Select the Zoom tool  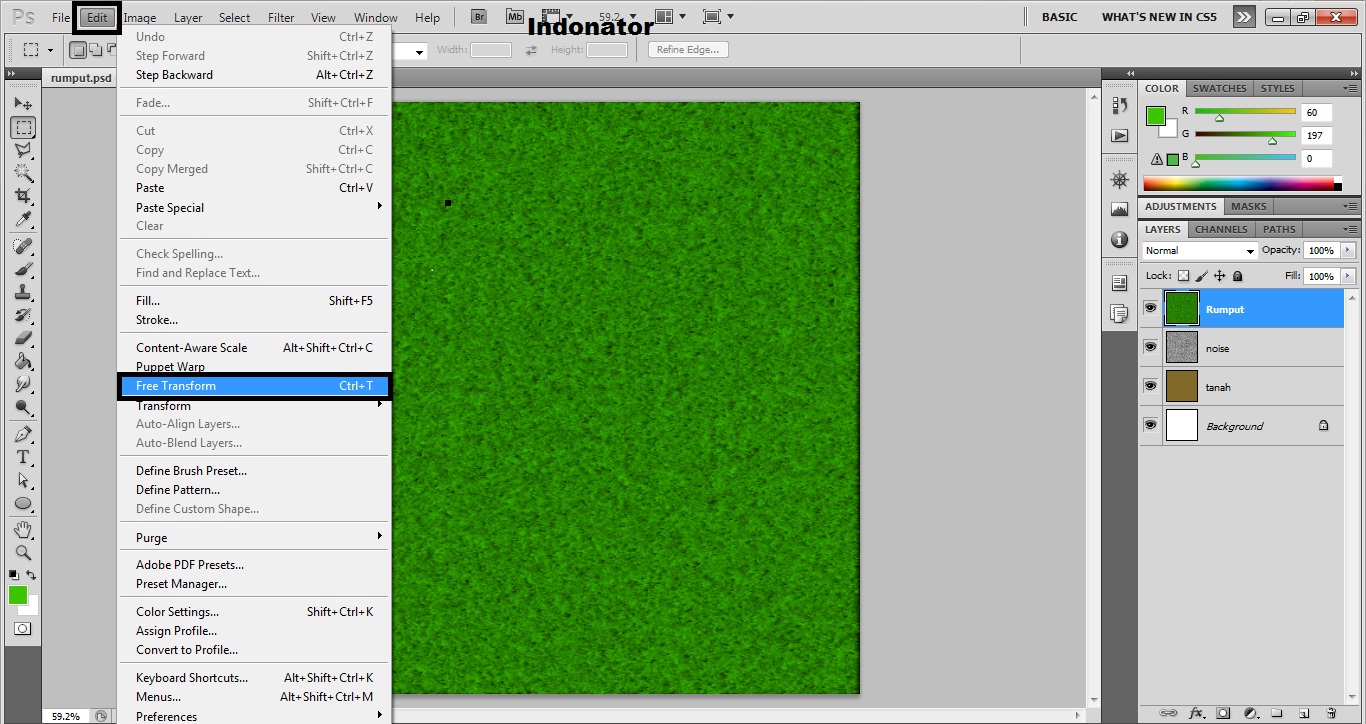click(x=20, y=552)
